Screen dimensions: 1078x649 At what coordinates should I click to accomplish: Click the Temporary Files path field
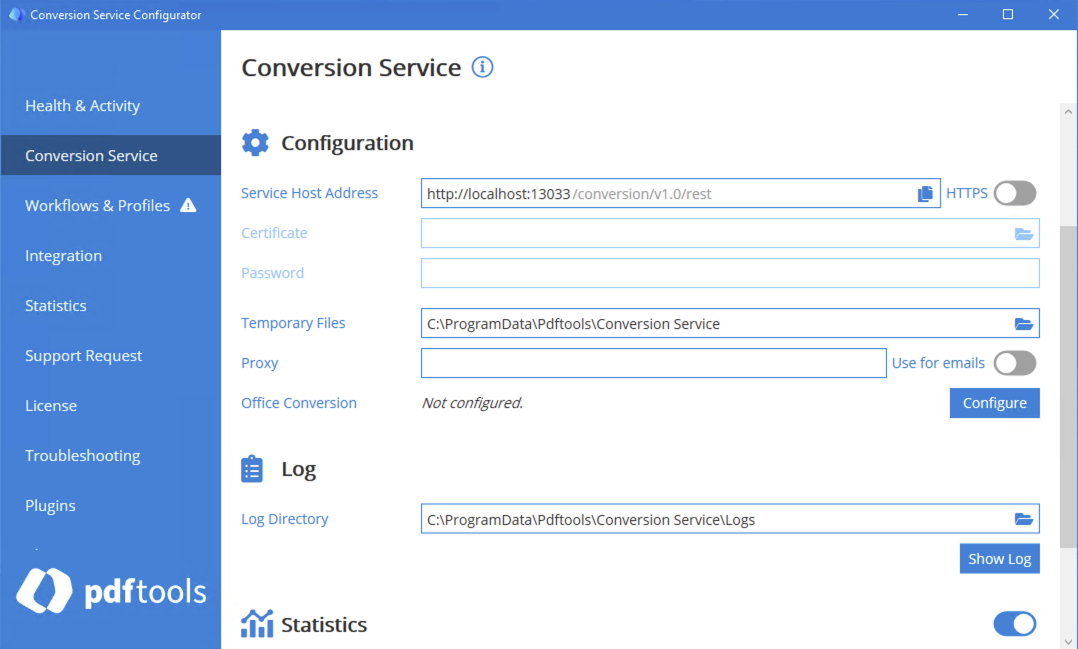coord(730,323)
